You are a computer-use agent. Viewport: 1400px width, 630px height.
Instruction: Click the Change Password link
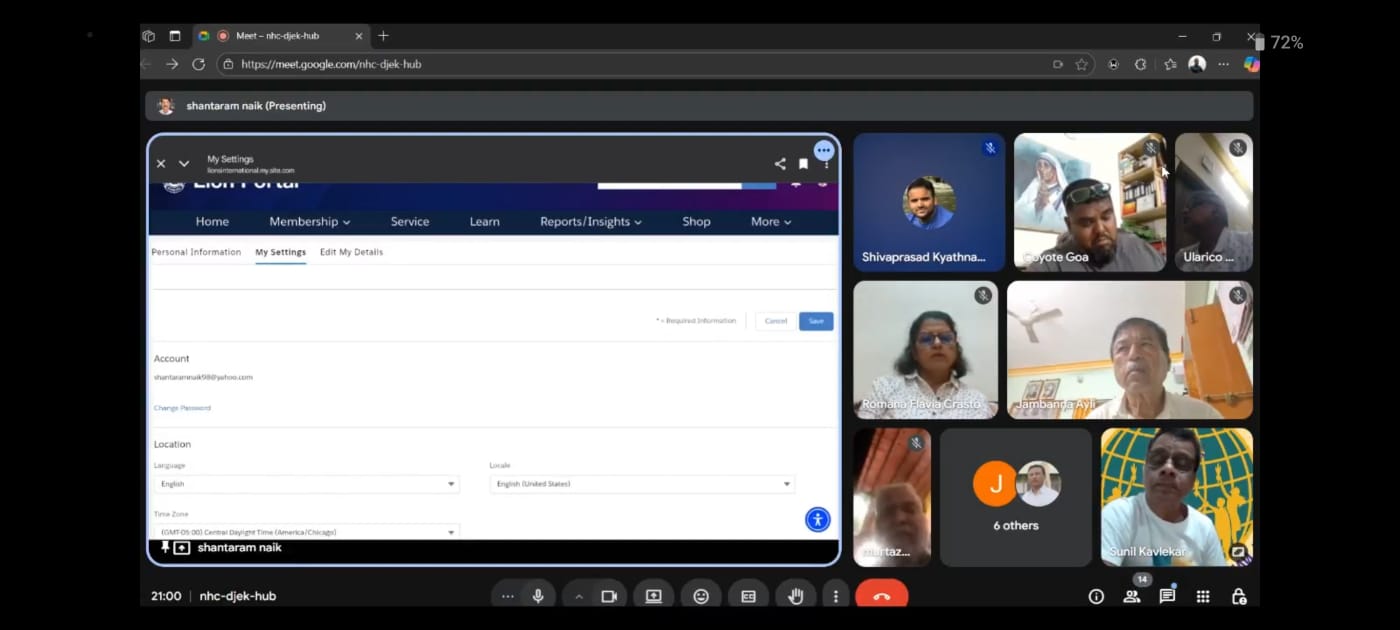coord(182,407)
